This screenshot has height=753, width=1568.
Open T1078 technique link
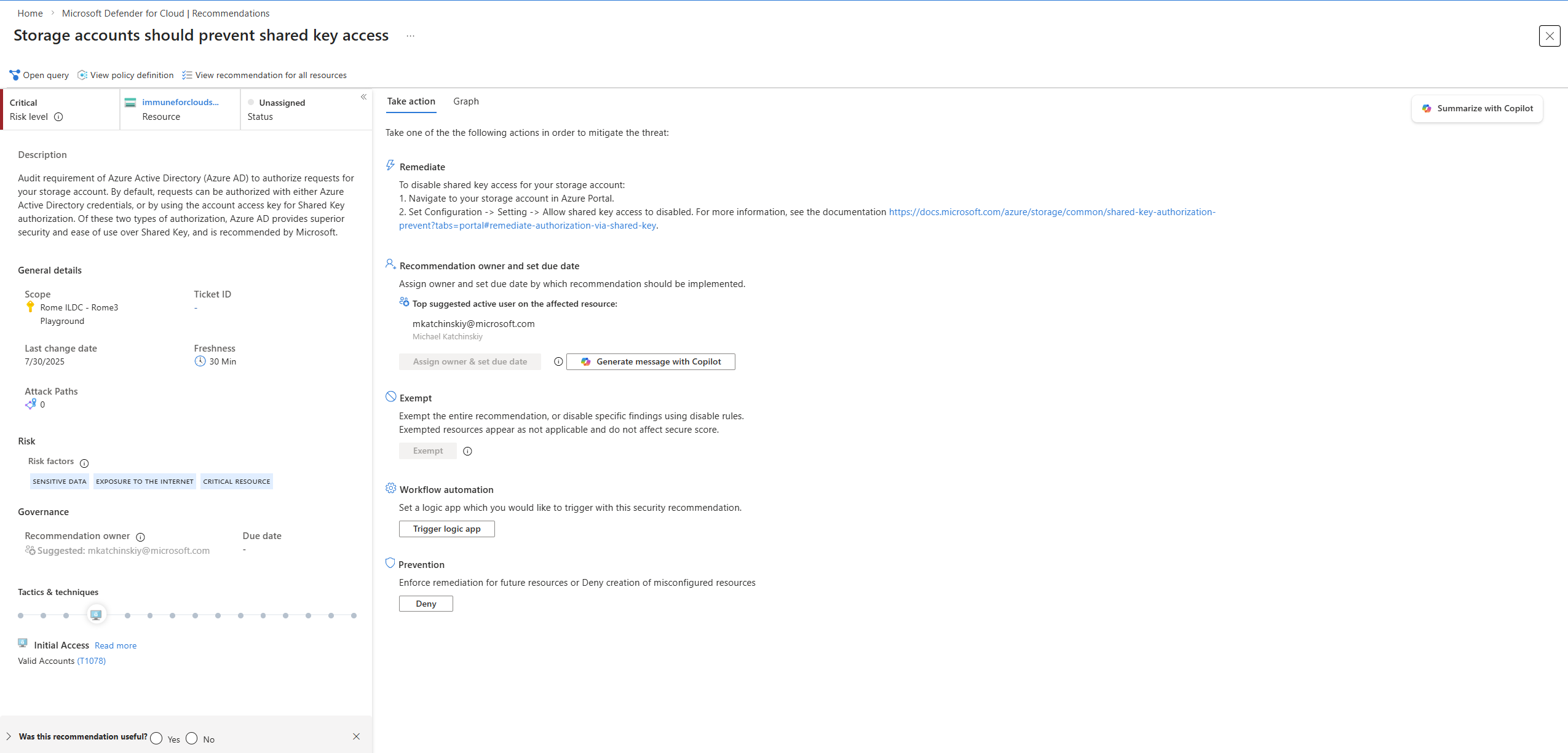(x=91, y=661)
